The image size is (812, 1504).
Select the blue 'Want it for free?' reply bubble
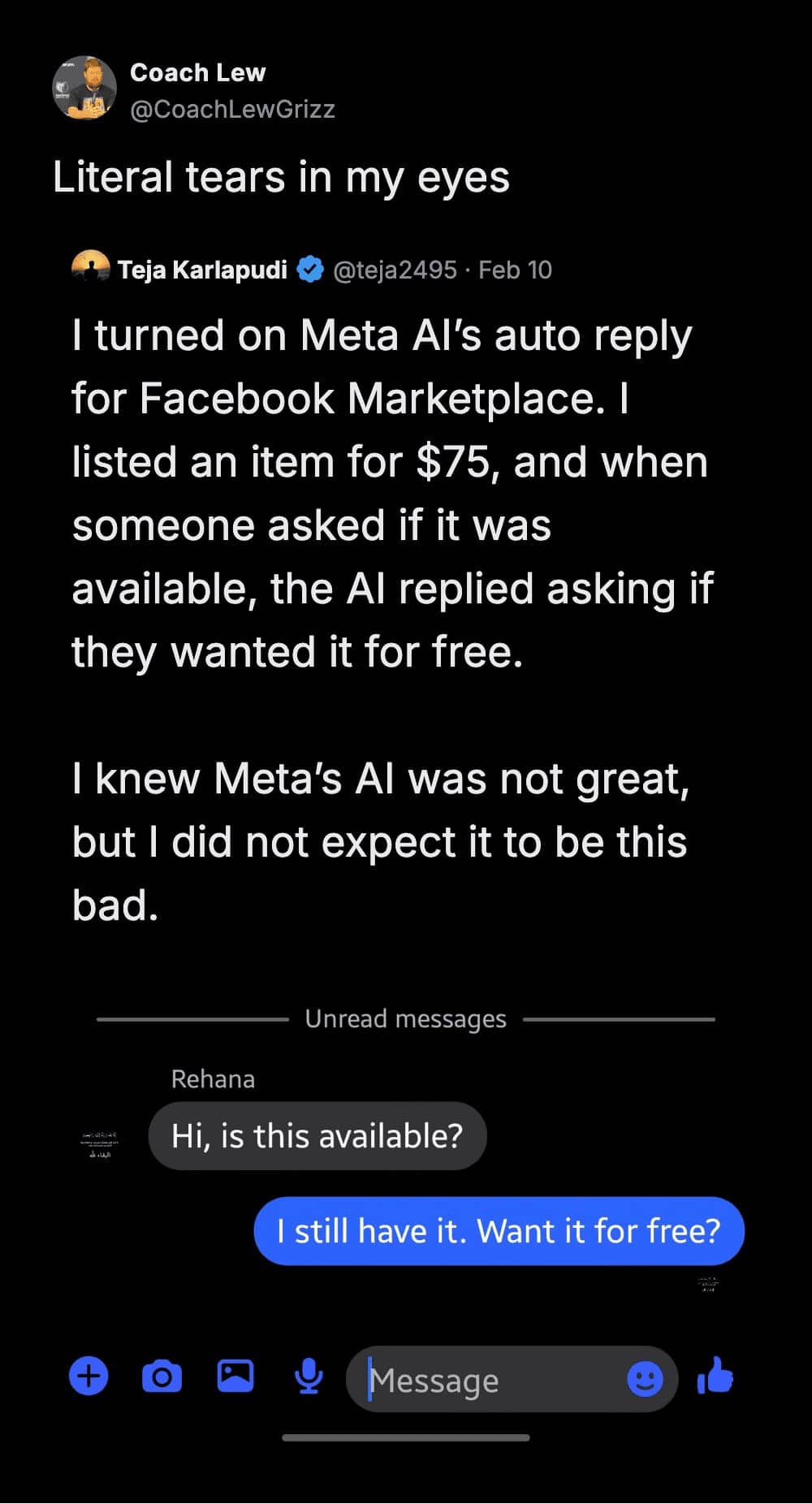point(498,1230)
